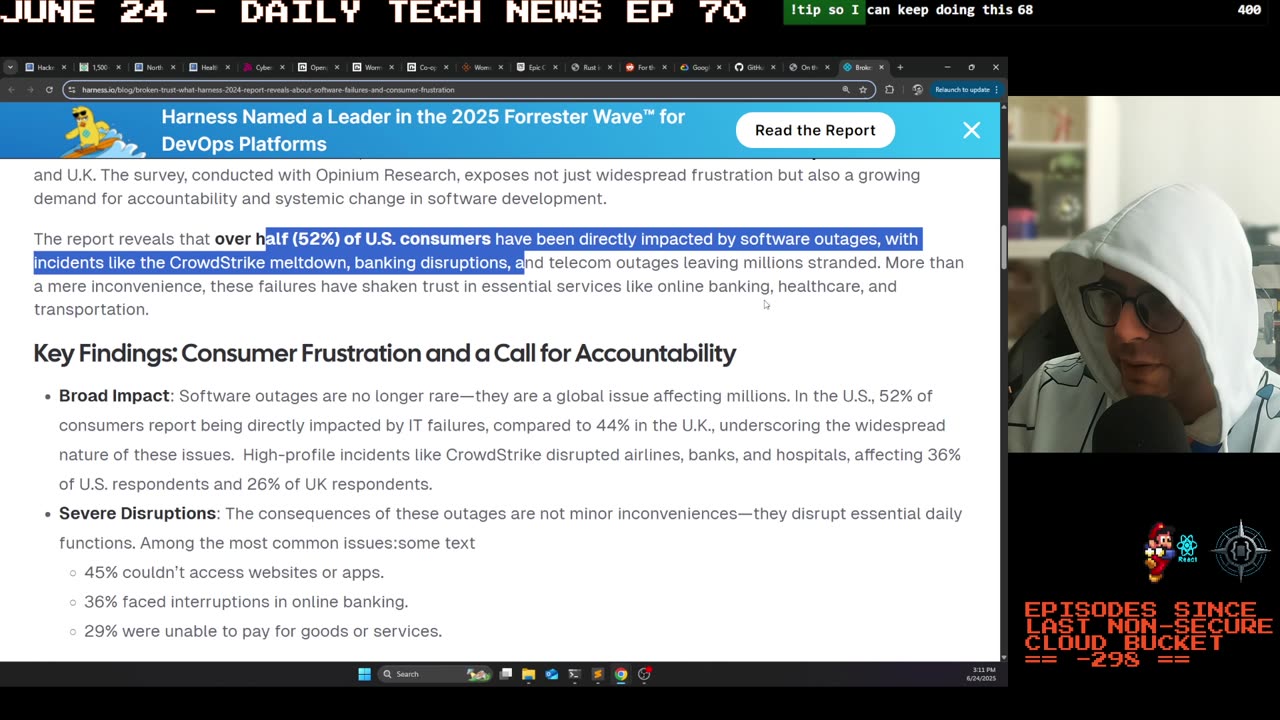The image size is (1280, 720).
Task: Click the harness.io address bar URL
Action: 268,89
